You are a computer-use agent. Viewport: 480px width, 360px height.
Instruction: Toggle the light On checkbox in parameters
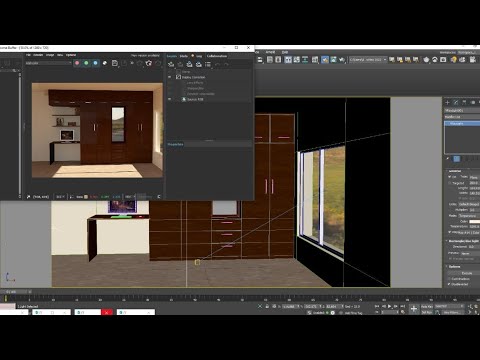[x=450, y=177]
